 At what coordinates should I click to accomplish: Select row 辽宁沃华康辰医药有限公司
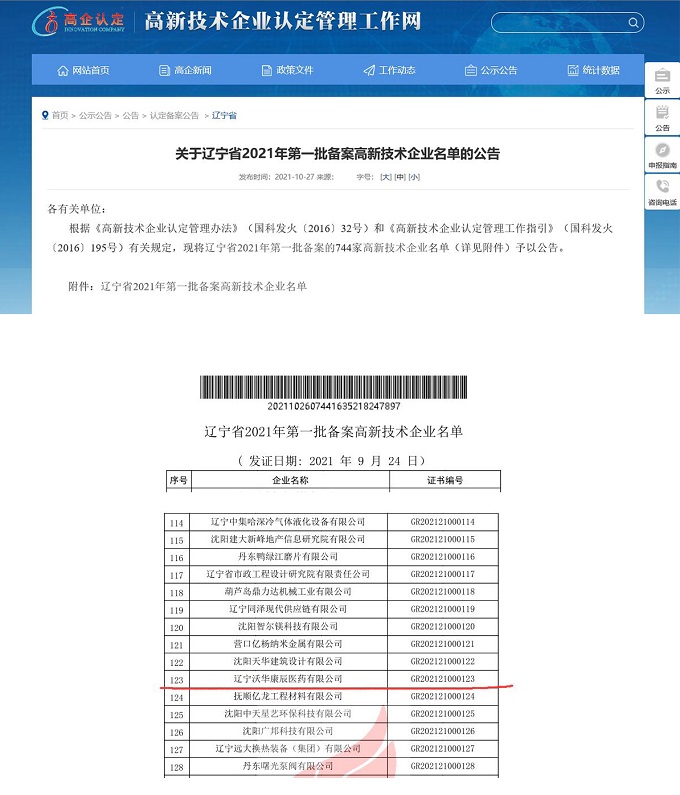click(332, 679)
